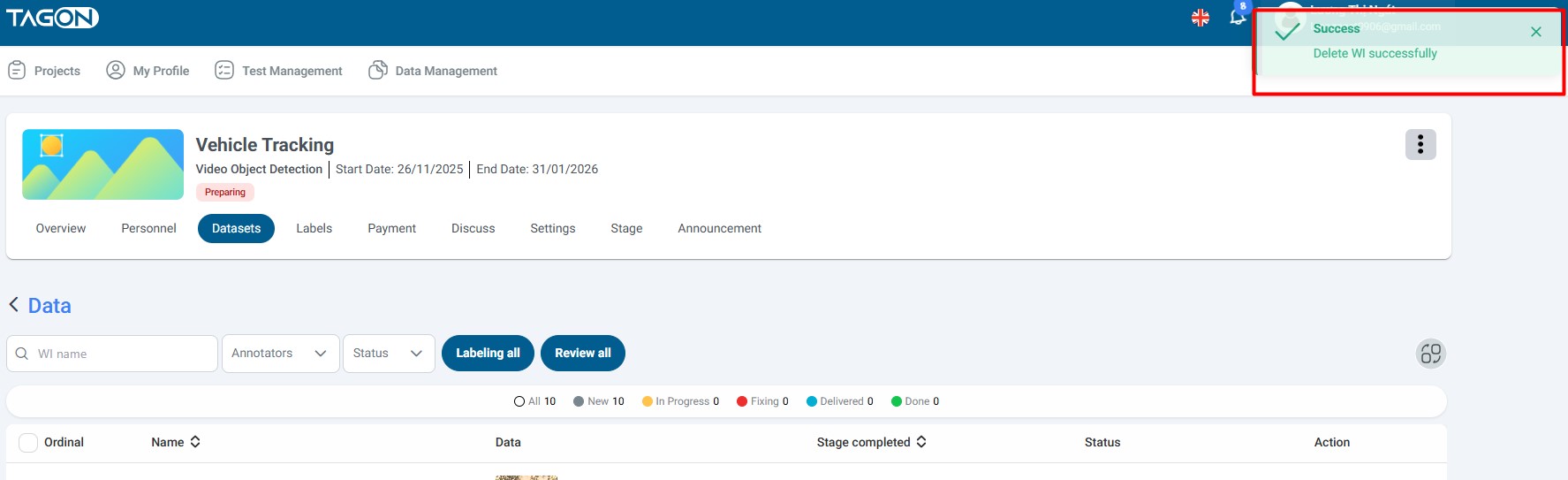The width and height of the screenshot is (1568, 480).
Task: Switch to the Labels tab
Action: pyautogui.click(x=314, y=228)
